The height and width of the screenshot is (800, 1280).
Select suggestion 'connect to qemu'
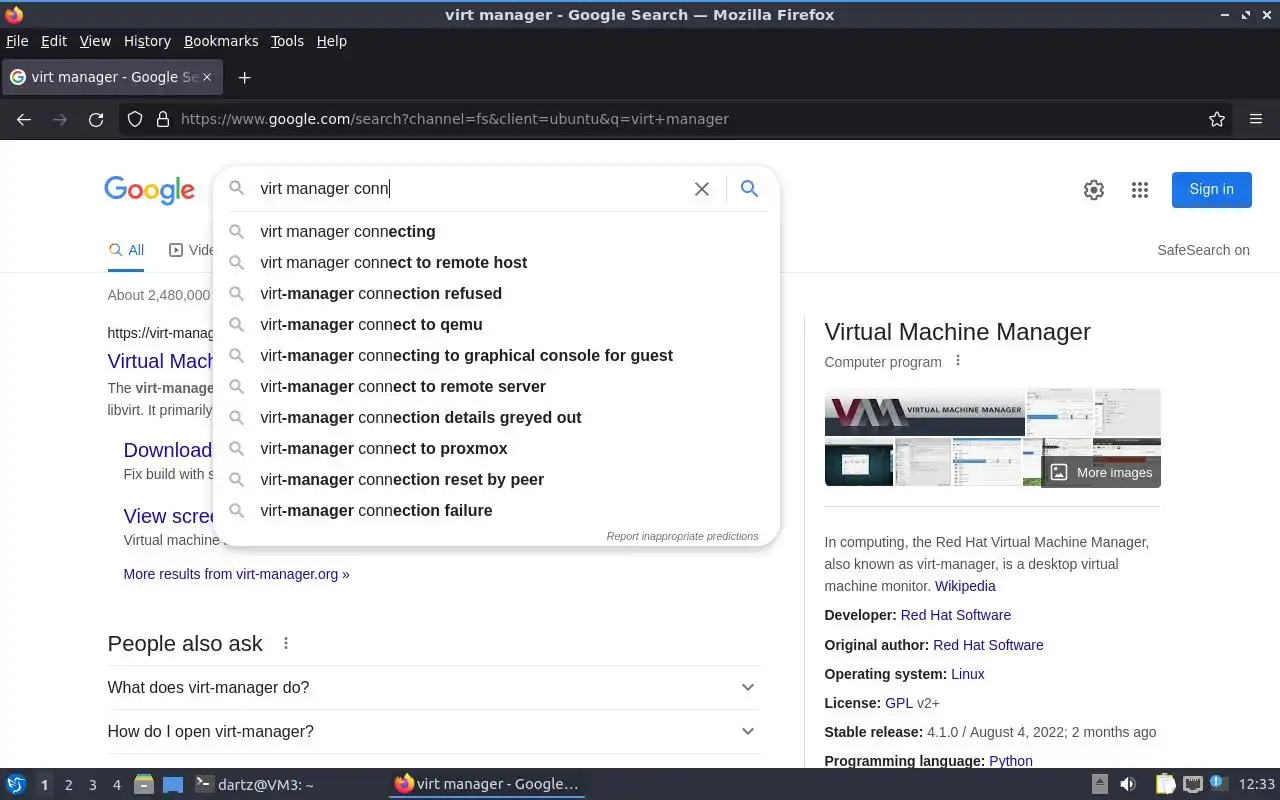(496, 324)
